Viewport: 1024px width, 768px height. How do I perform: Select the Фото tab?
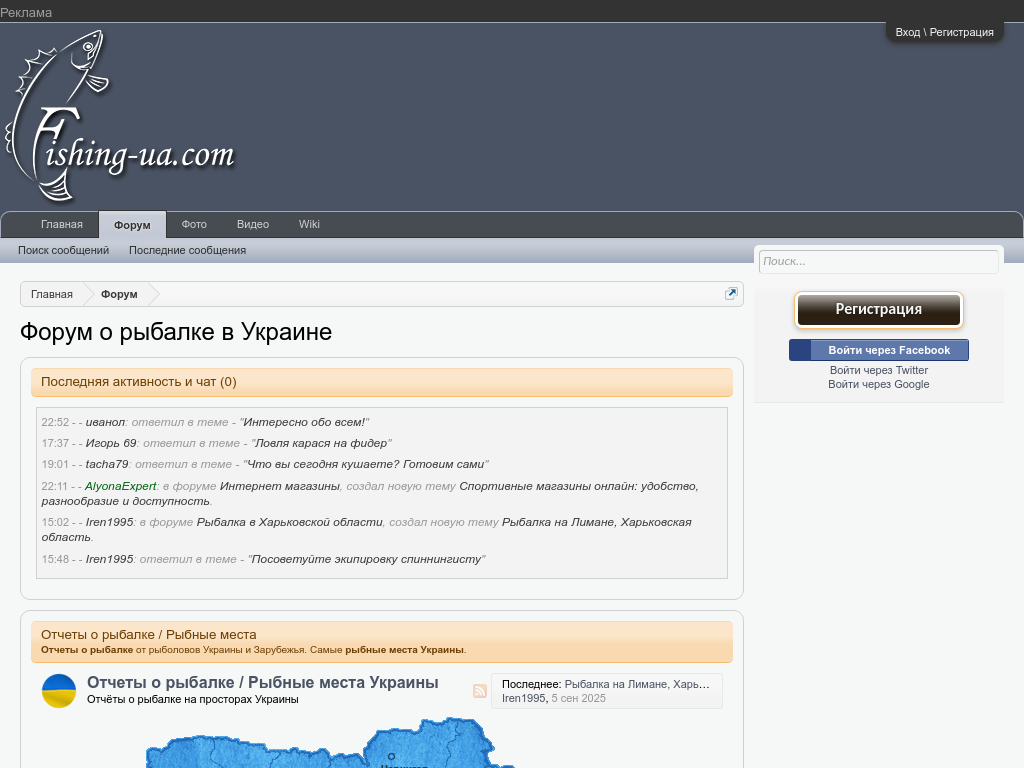tap(194, 225)
